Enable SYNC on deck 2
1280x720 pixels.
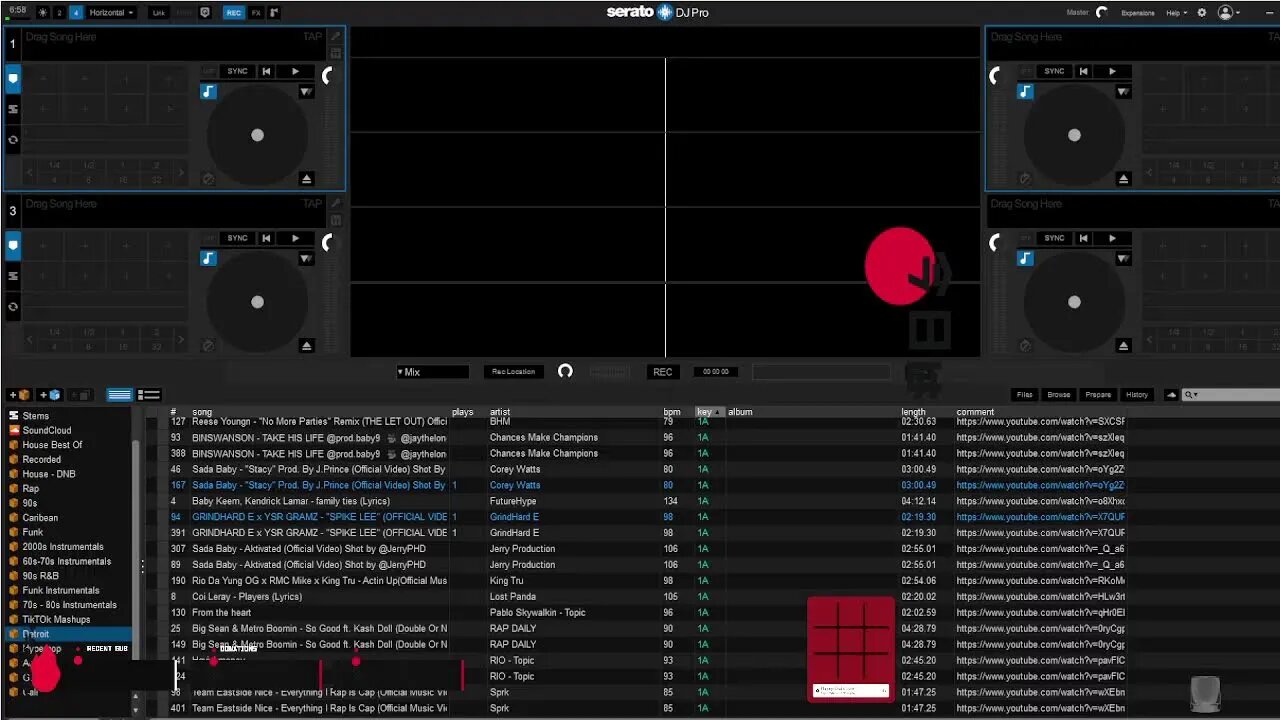tap(1054, 71)
